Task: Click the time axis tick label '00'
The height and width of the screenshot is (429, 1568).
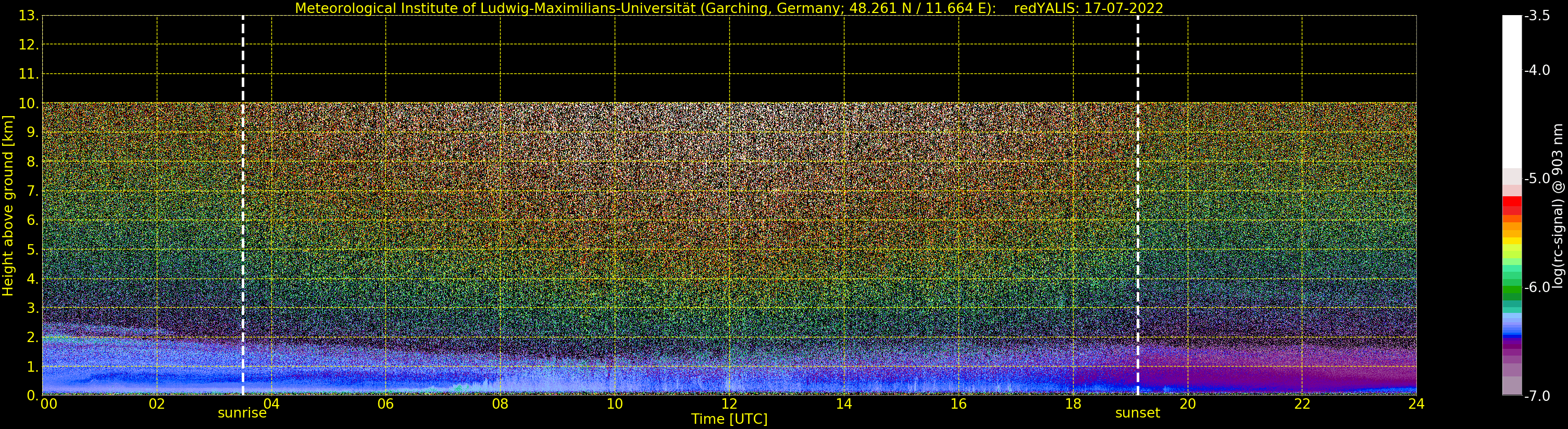Action: pyautogui.click(x=48, y=404)
